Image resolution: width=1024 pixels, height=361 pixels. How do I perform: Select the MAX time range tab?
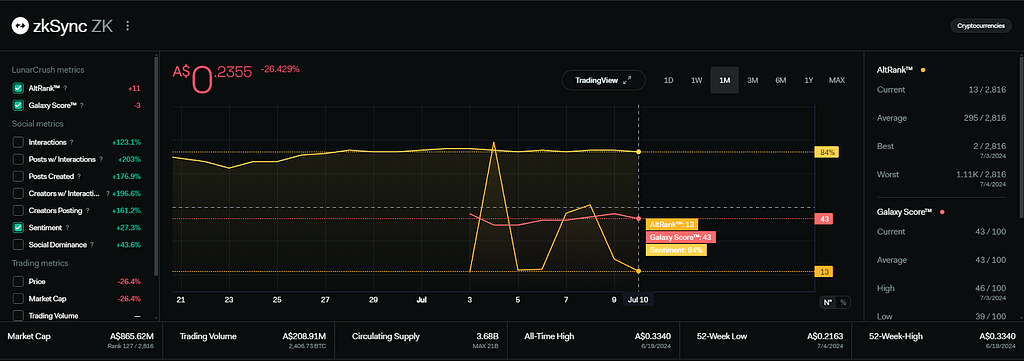(837, 80)
